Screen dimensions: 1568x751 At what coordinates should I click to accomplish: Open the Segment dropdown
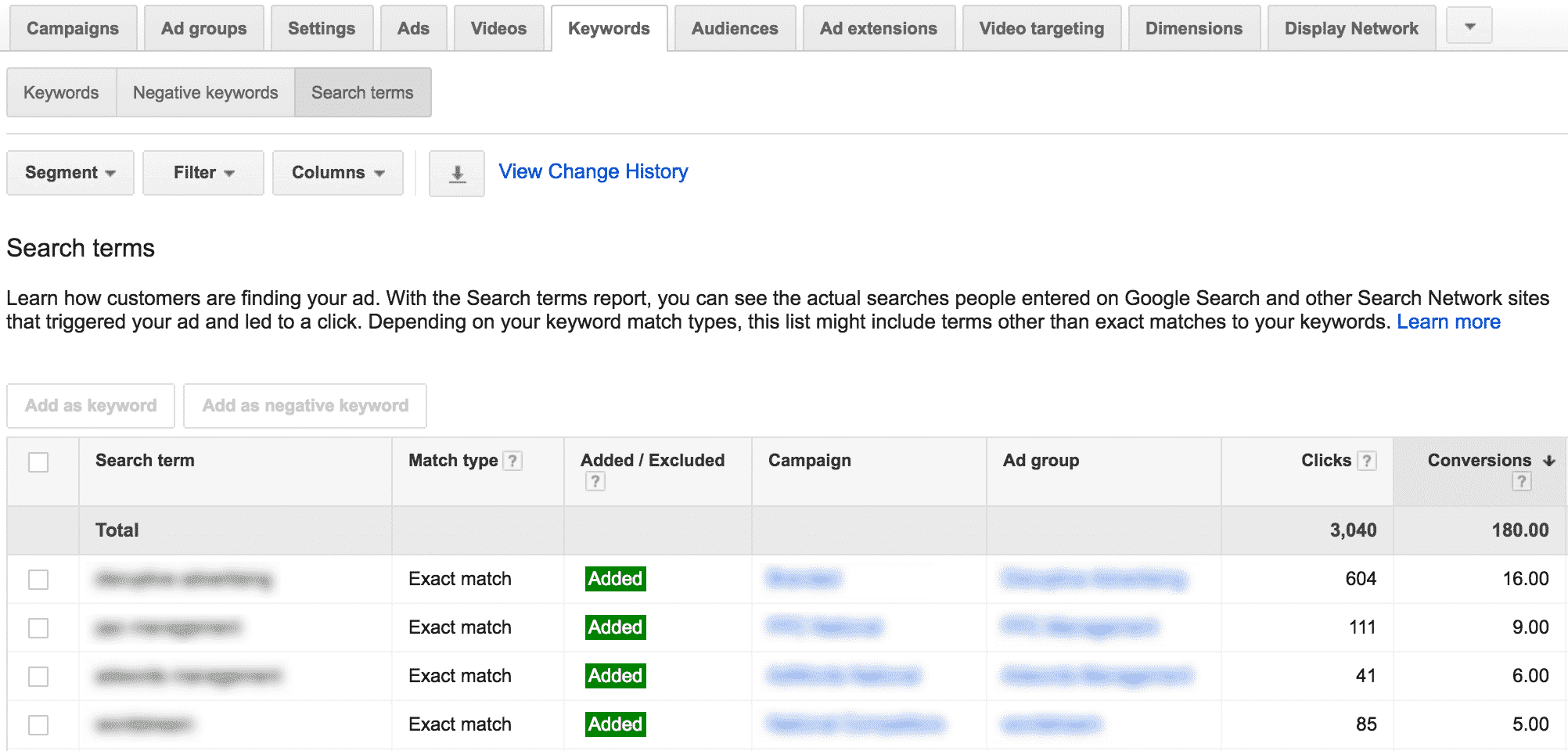pos(70,173)
